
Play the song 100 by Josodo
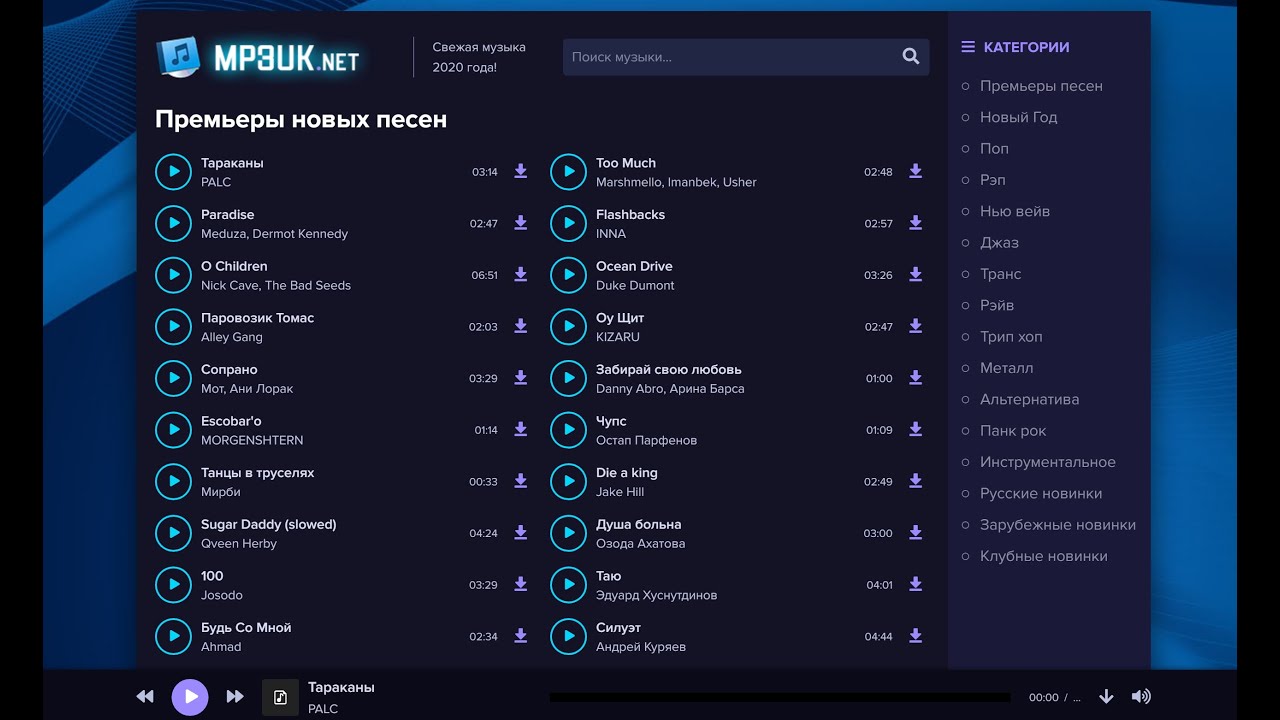[x=173, y=585]
